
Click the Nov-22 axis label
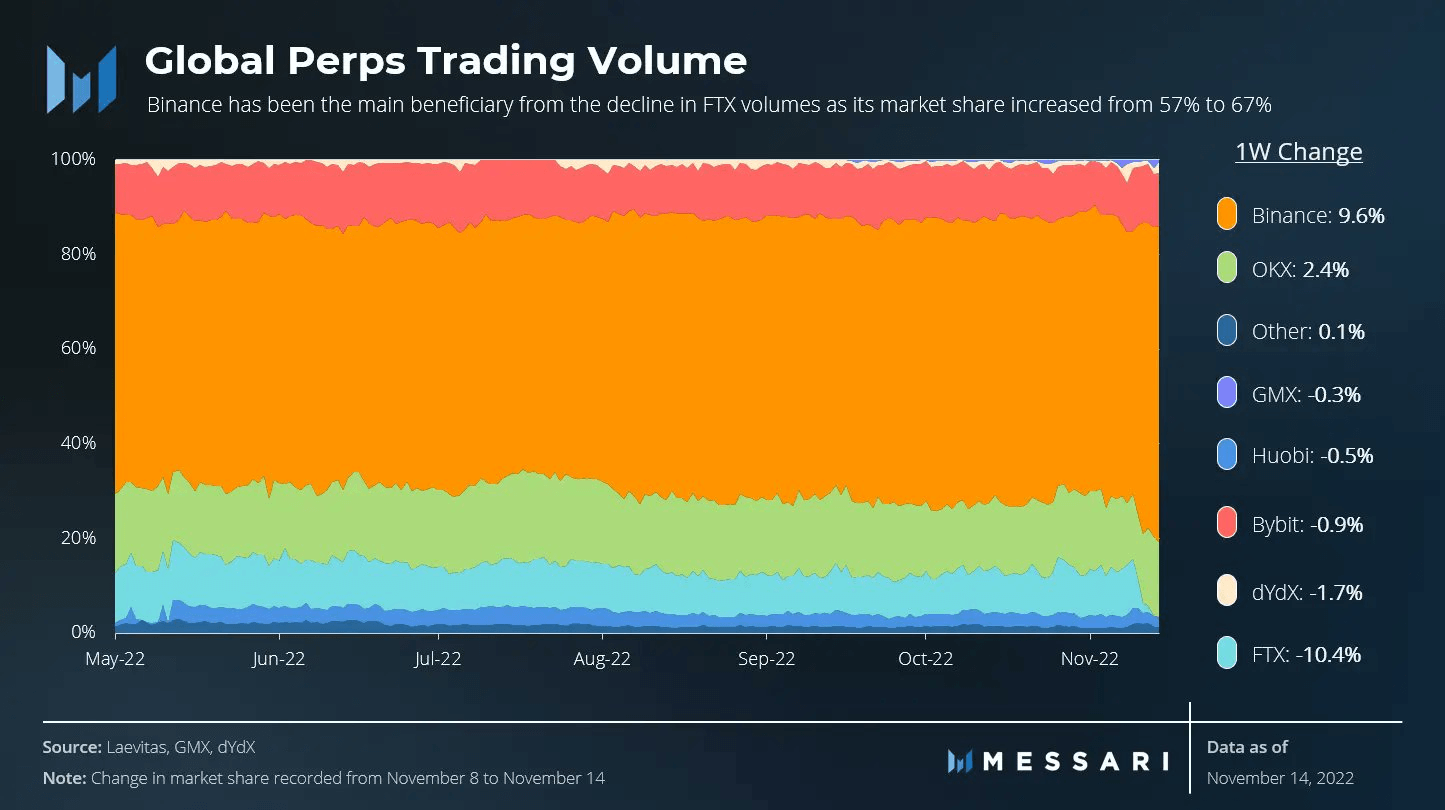[1089, 659]
